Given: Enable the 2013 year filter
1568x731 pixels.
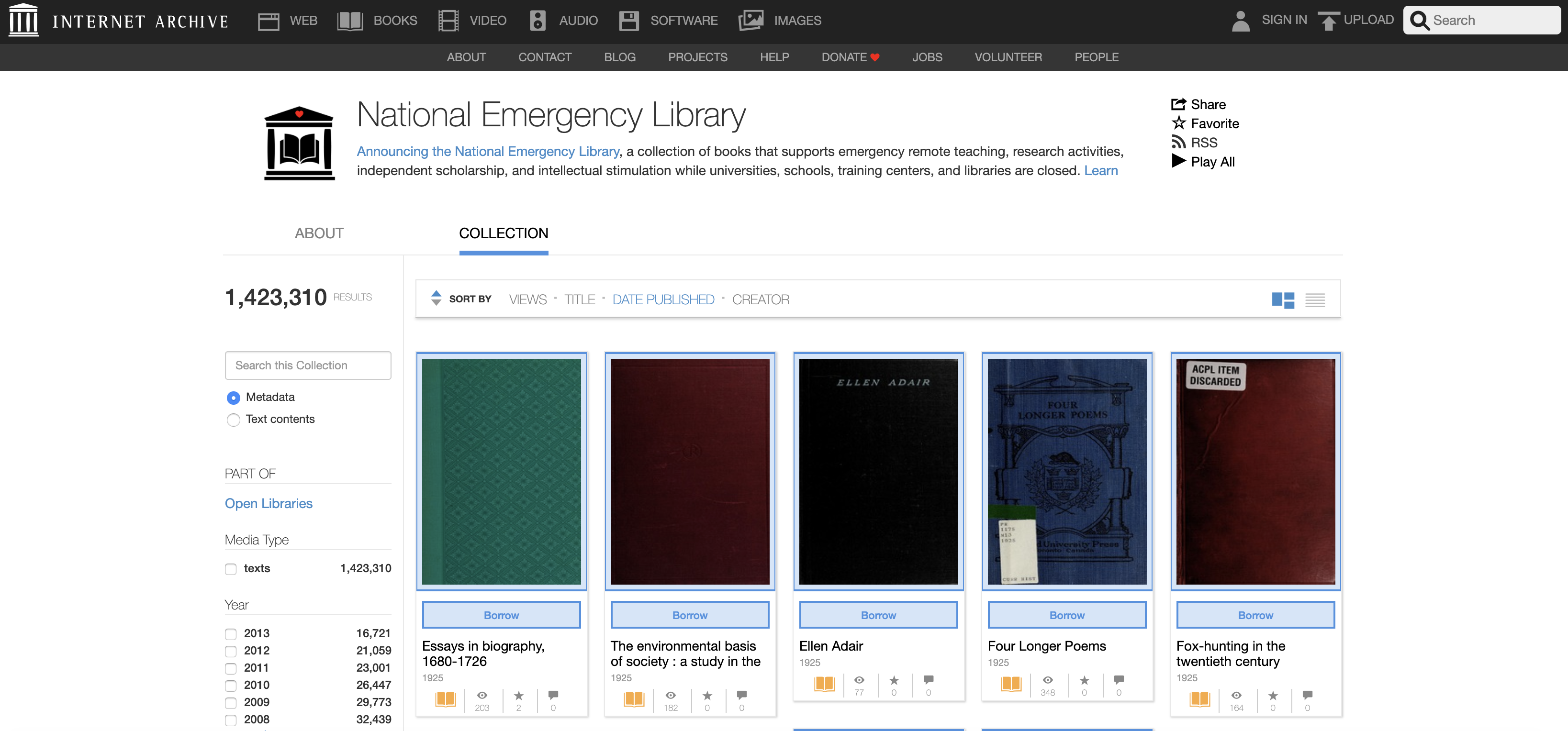Looking at the screenshot, I should tap(230, 634).
